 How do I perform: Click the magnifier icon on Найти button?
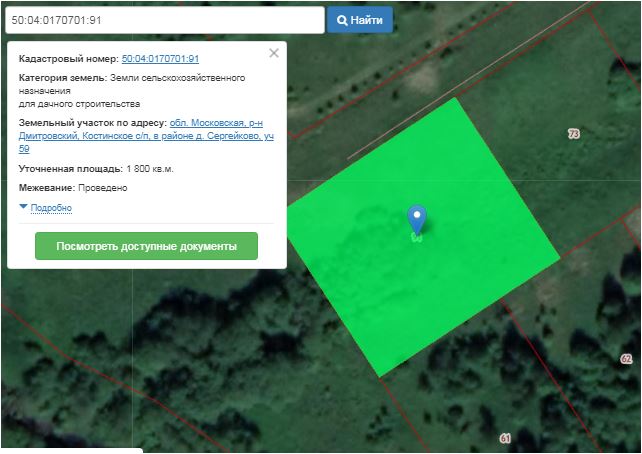pyautogui.click(x=342, y=20)
